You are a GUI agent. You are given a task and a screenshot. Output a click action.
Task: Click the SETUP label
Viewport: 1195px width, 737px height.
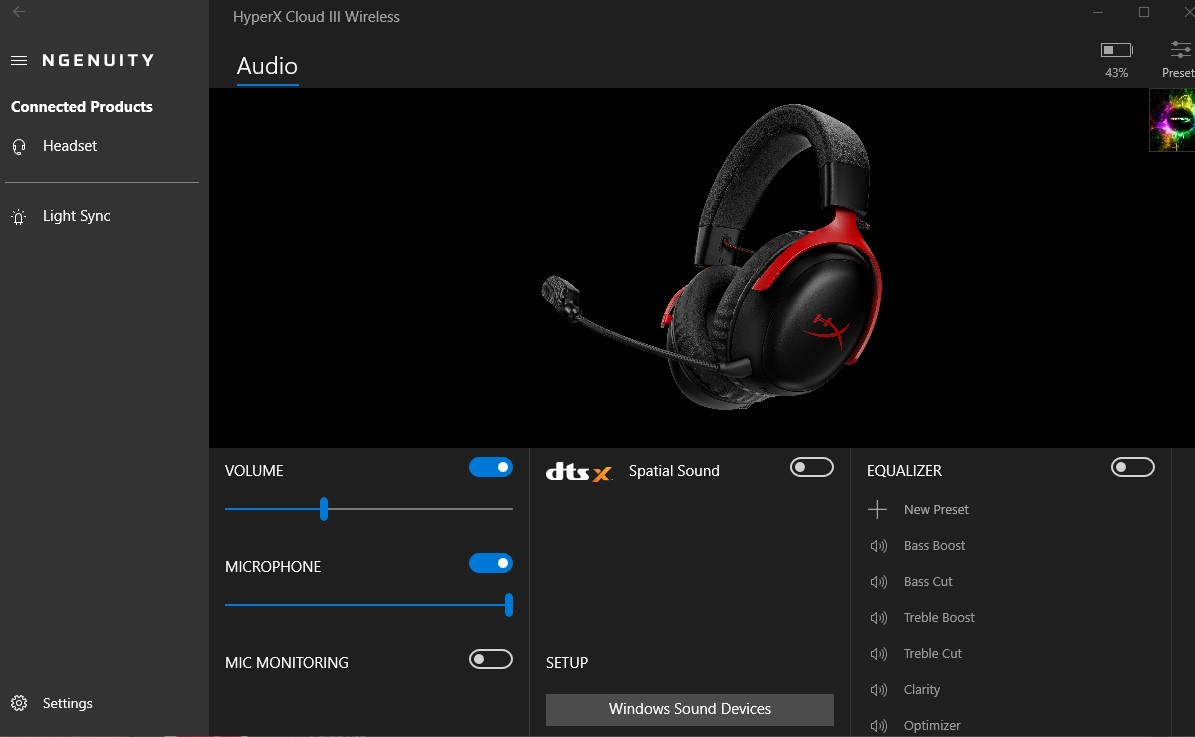click(567, 663)
